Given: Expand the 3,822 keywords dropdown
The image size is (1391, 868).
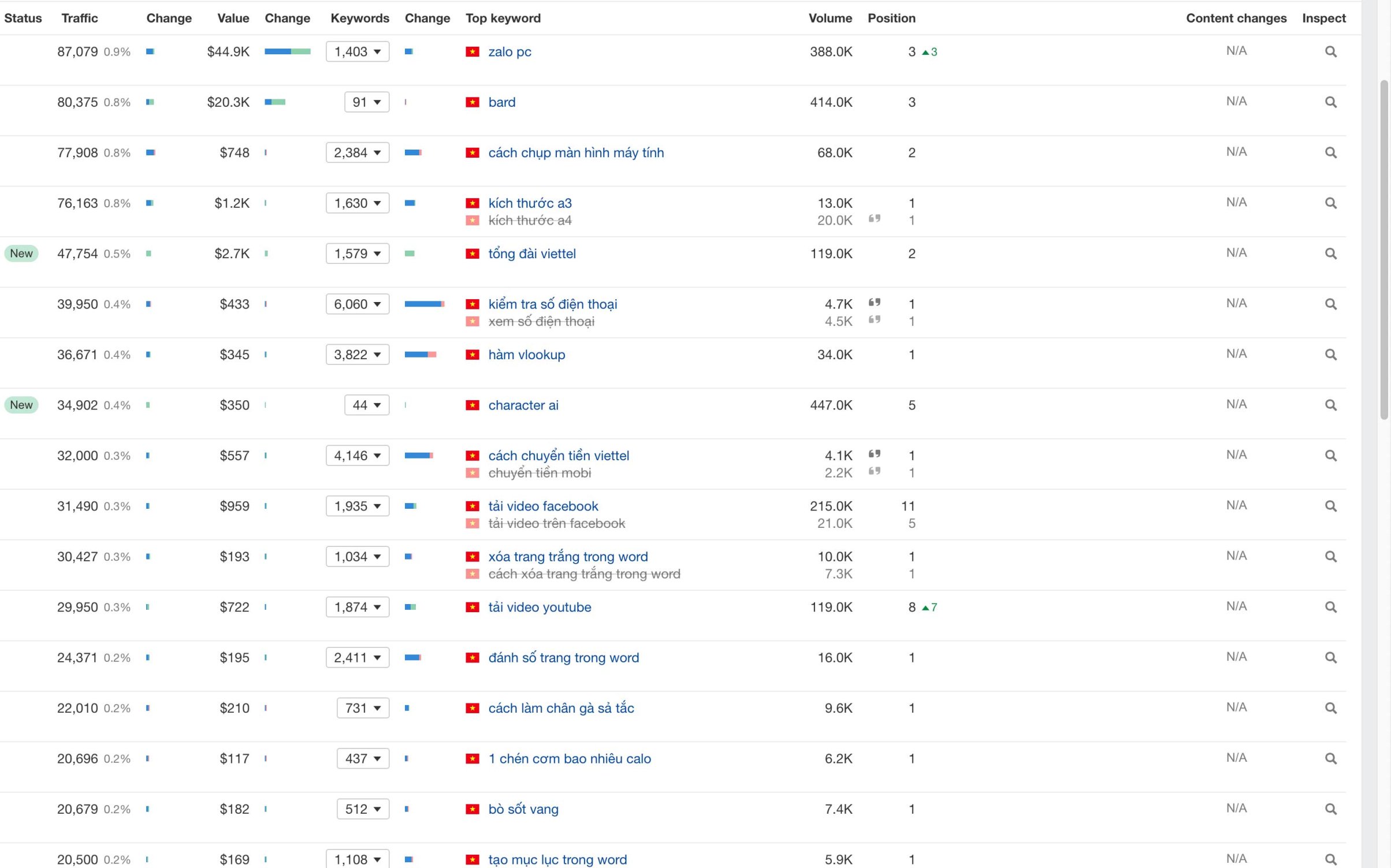Looking at the screenshot, I should pos(358,355).
